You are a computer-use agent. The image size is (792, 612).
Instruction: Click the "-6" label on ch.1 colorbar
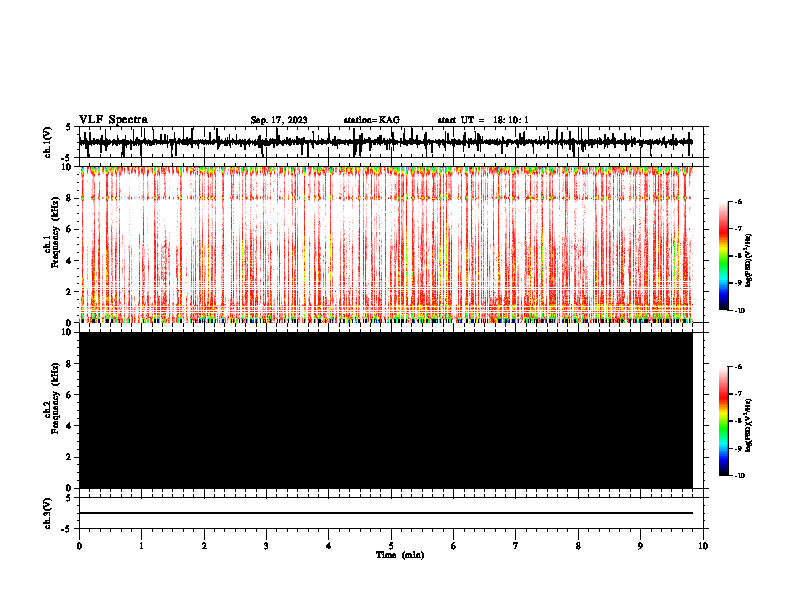coord(738,201)
